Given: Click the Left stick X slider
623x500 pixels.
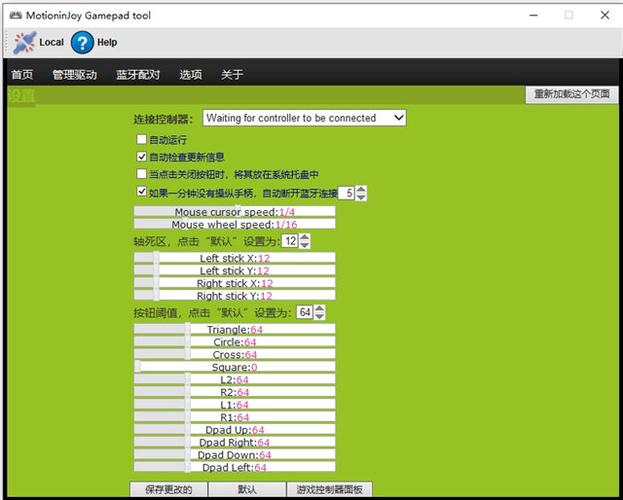Looking at the screenshot, I should [234, 258].
